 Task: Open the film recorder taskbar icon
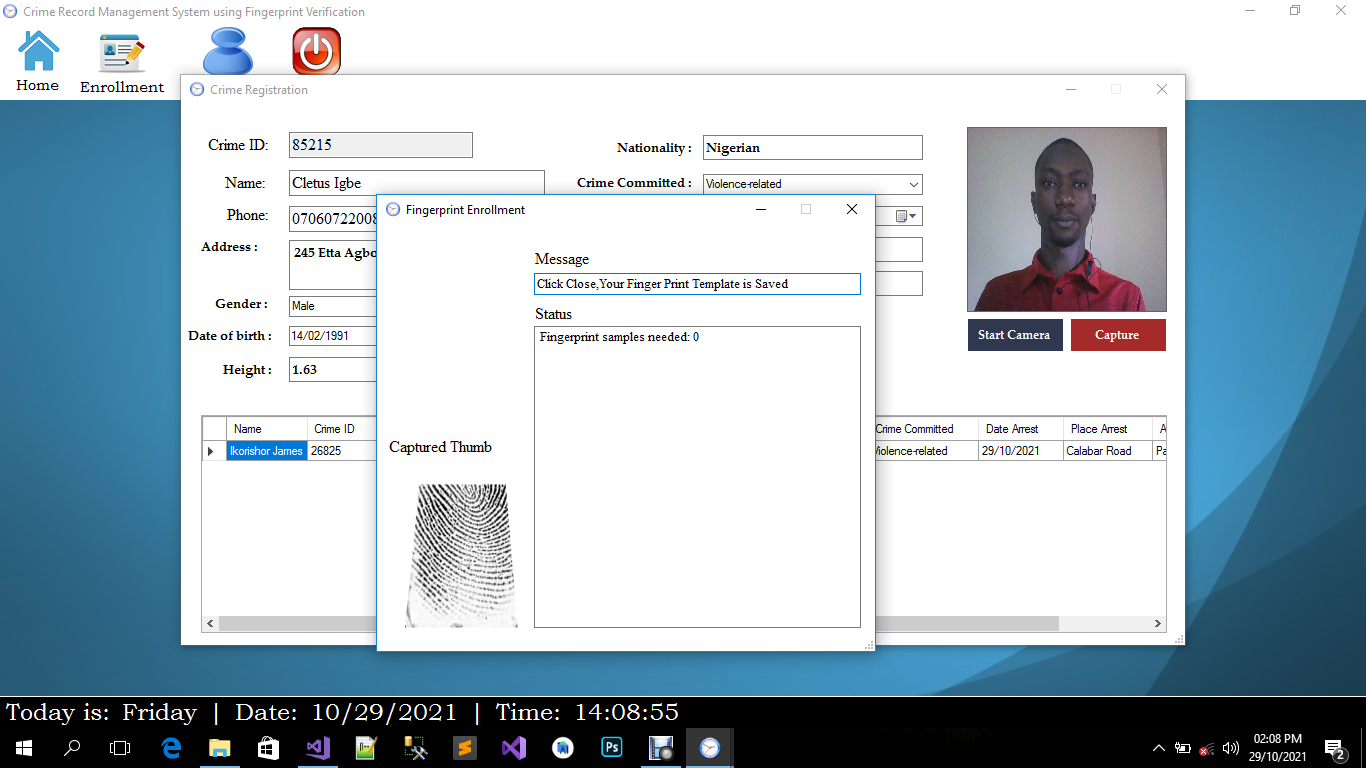point(660,748)
